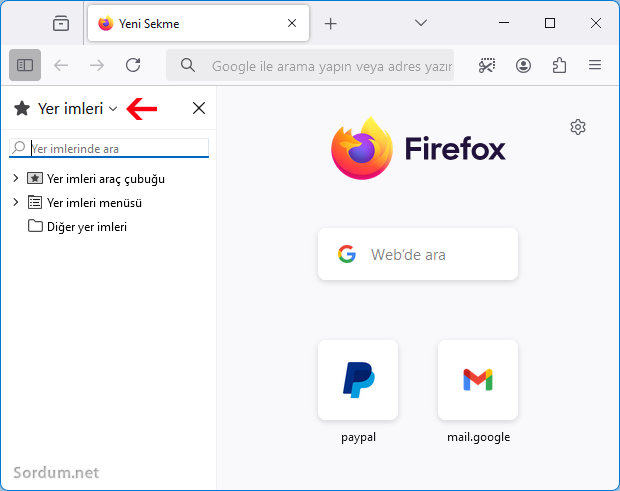Expand Yer imleri araç çubuğu folder

15,178
